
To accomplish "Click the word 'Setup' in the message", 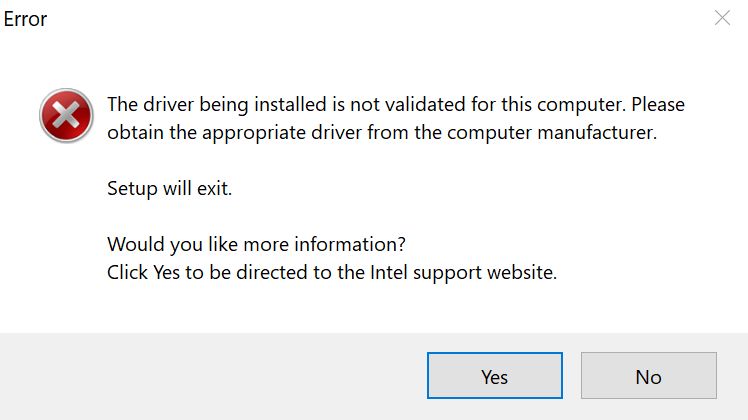I will point(132,189).
